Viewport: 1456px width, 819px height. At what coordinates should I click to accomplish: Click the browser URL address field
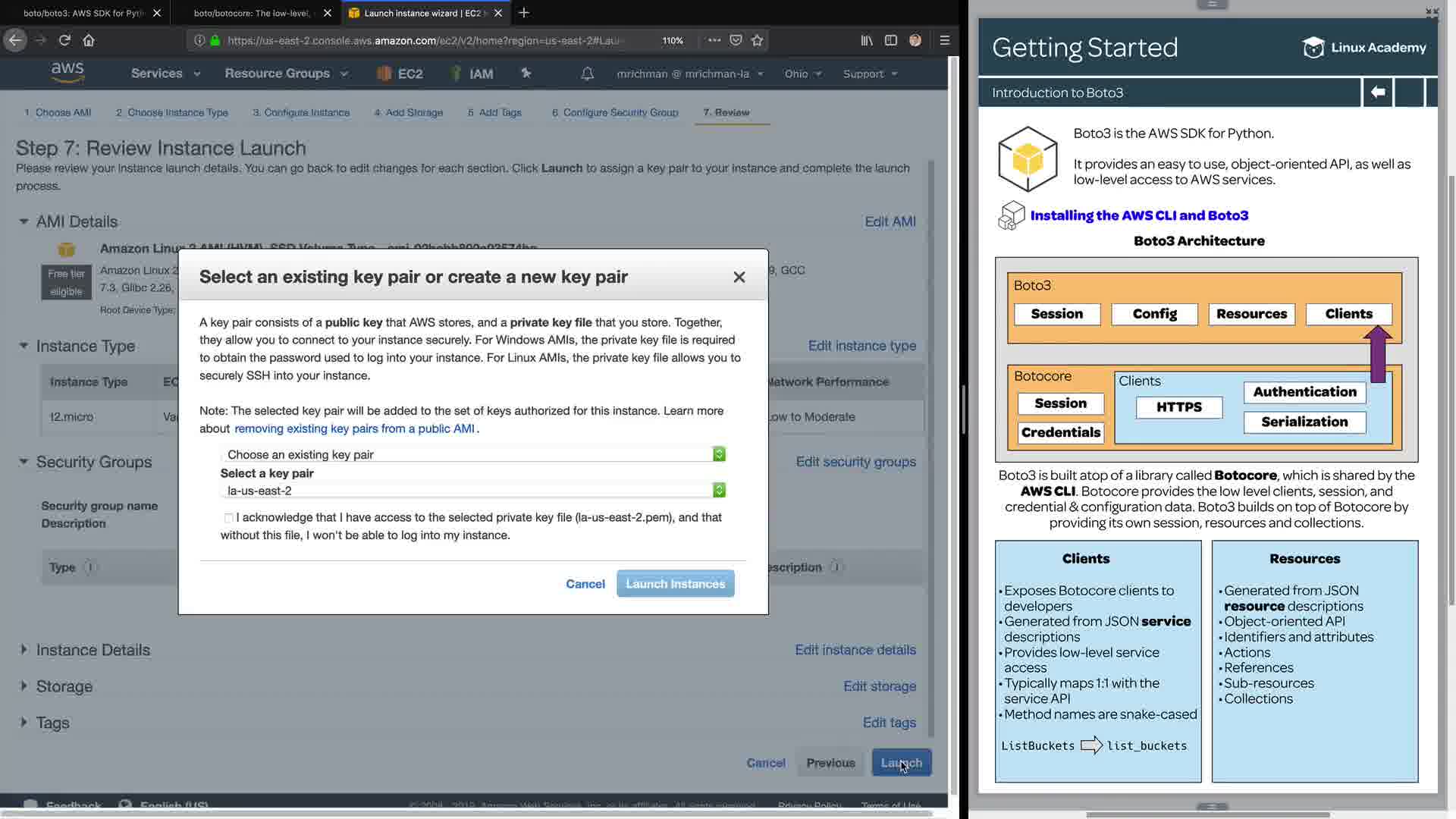(x=425, y=40)
